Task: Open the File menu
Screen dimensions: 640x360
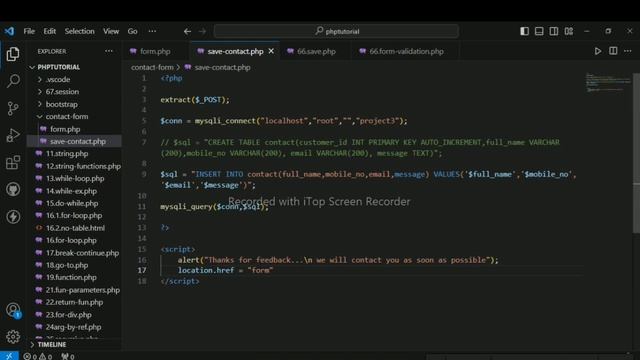Action: point(29,31)
